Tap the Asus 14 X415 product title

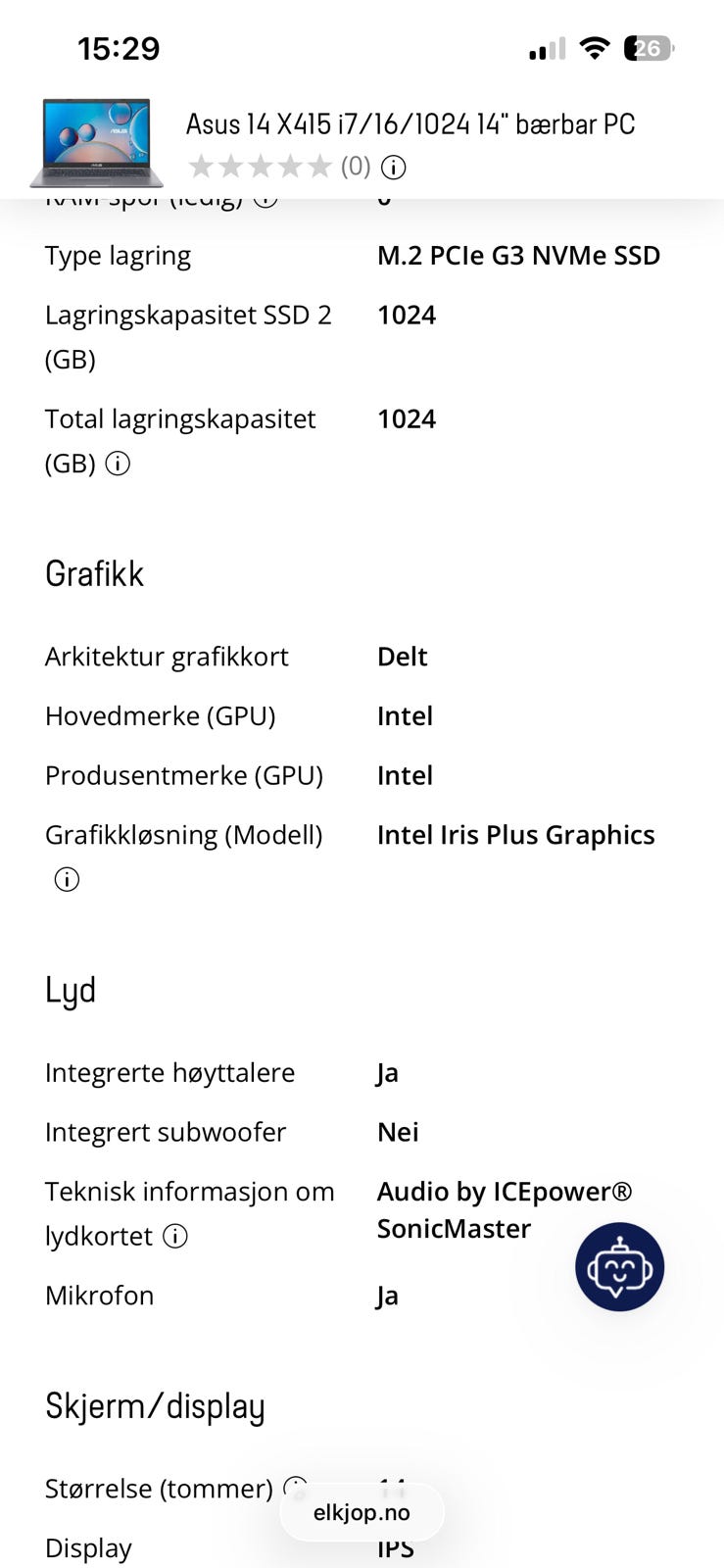410,124
